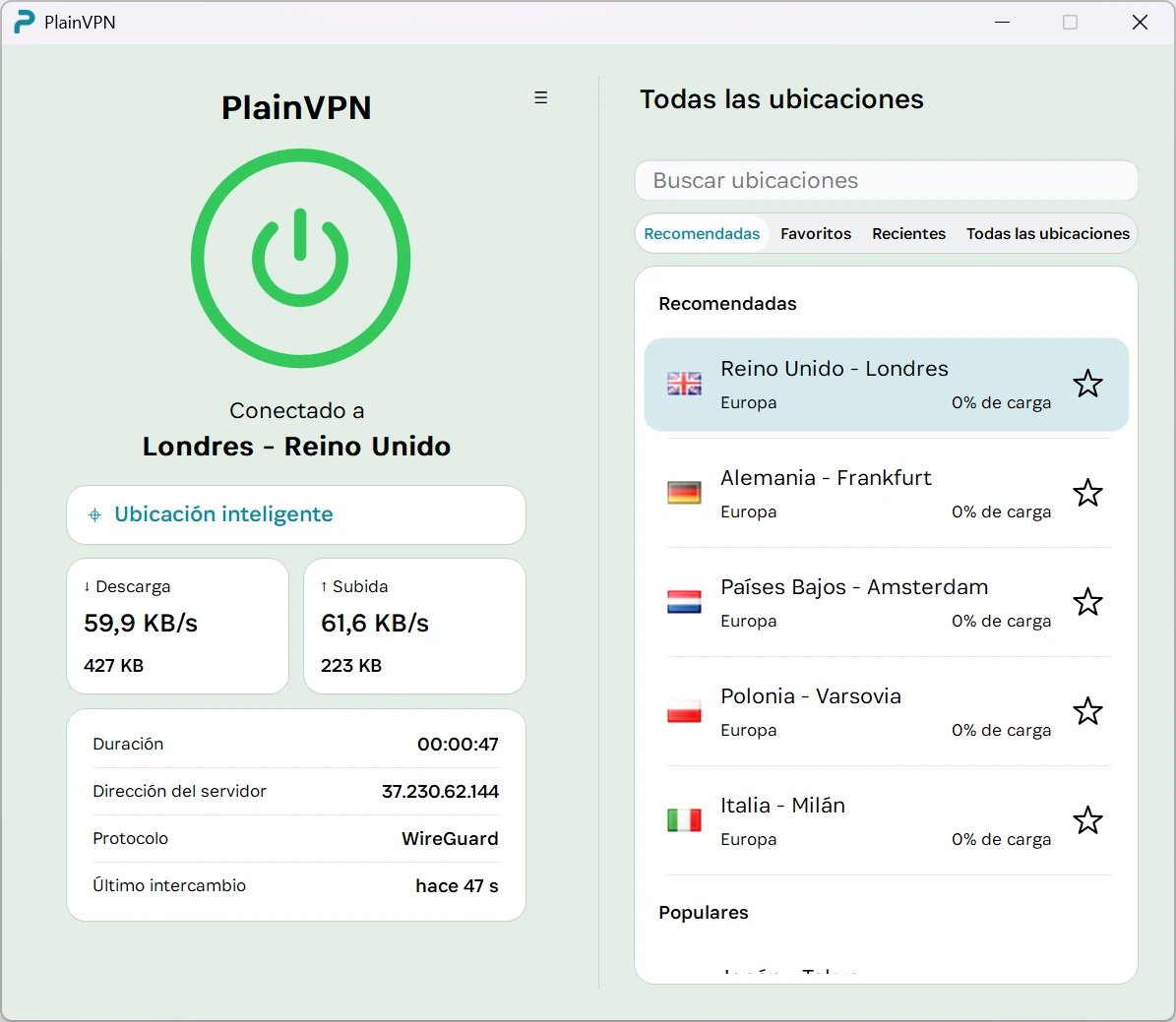Click the United Kingdom flag icon
1176x1022 pixels.
click(684, 384)
